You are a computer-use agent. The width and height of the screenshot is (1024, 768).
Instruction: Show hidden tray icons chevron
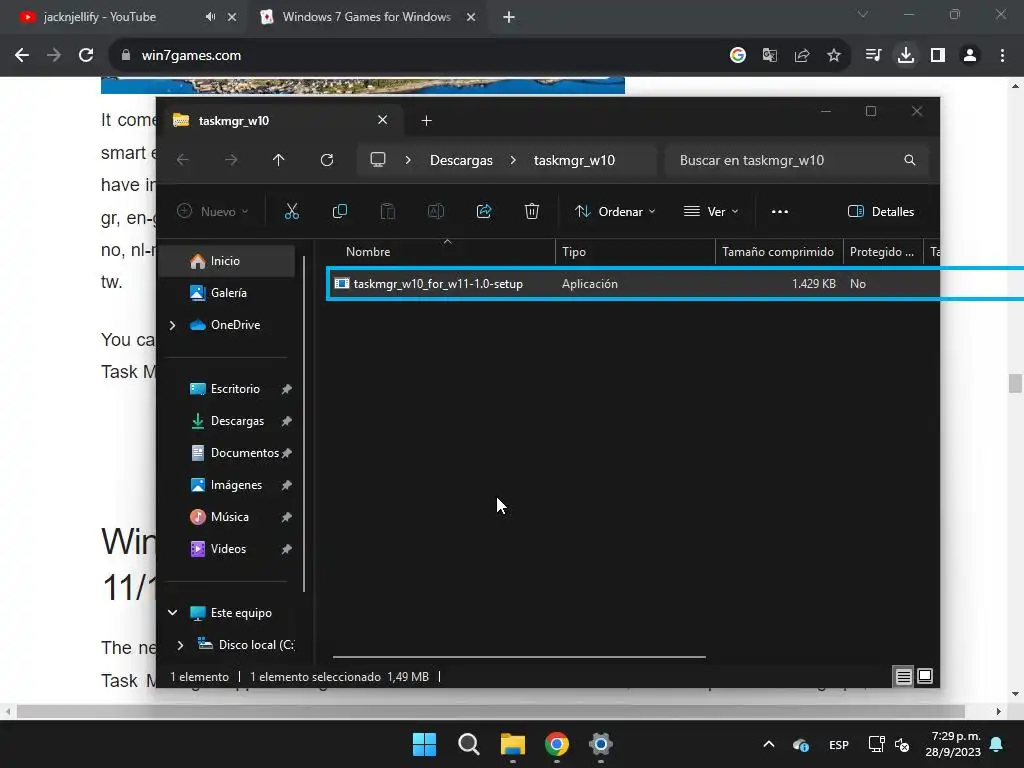pyautogui.click(x=769, y=744)
